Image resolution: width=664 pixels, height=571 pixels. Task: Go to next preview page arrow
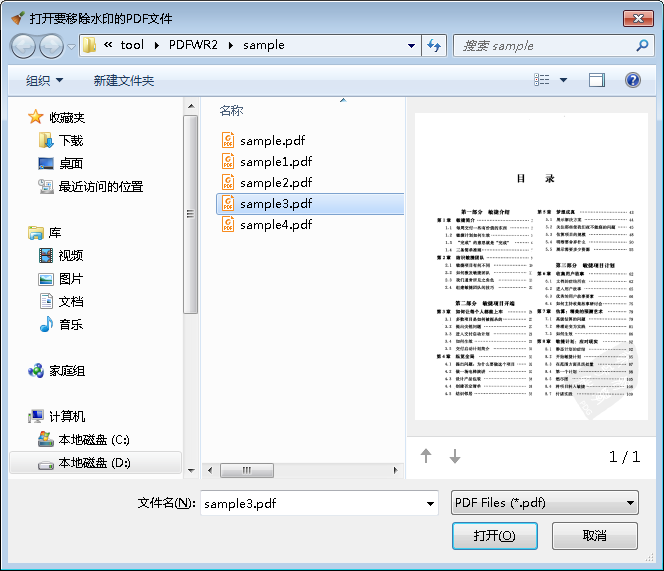[x=455, y=456]
